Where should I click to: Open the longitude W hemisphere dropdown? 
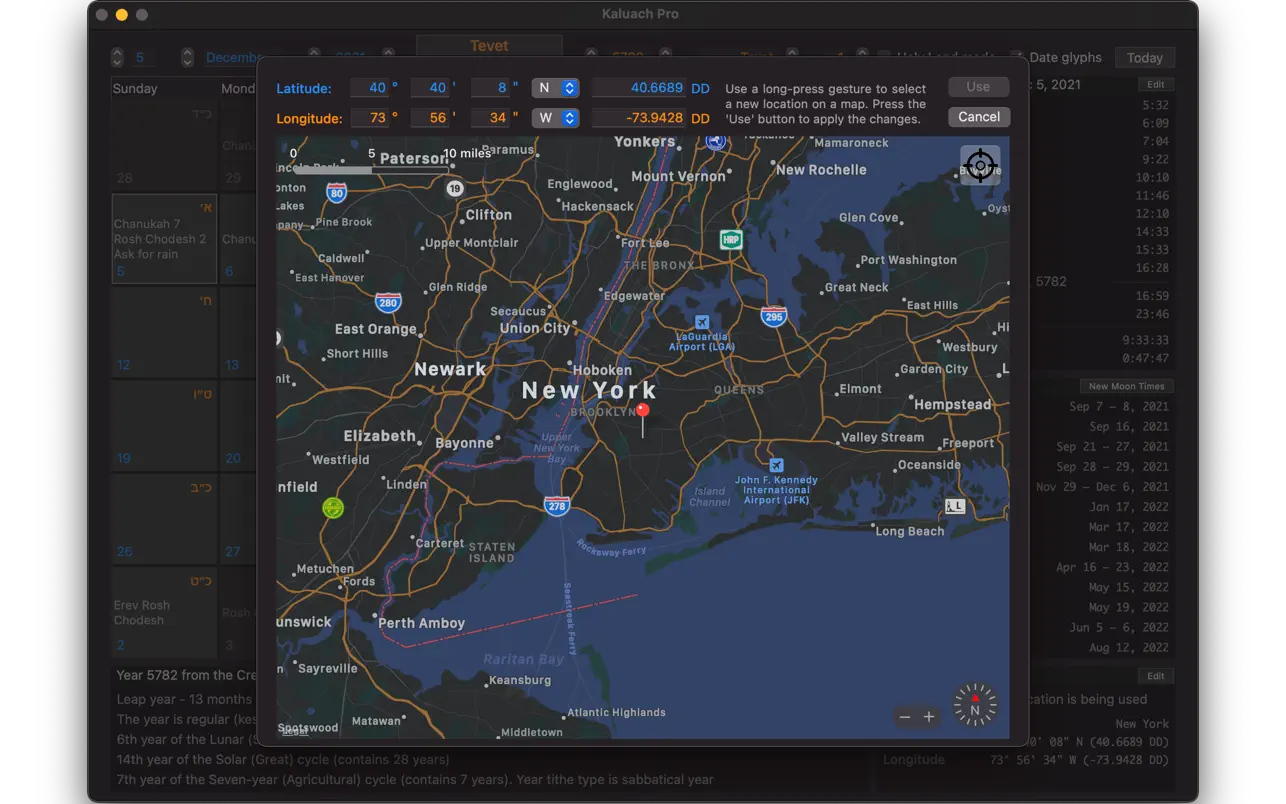click(x=555, y=118)
